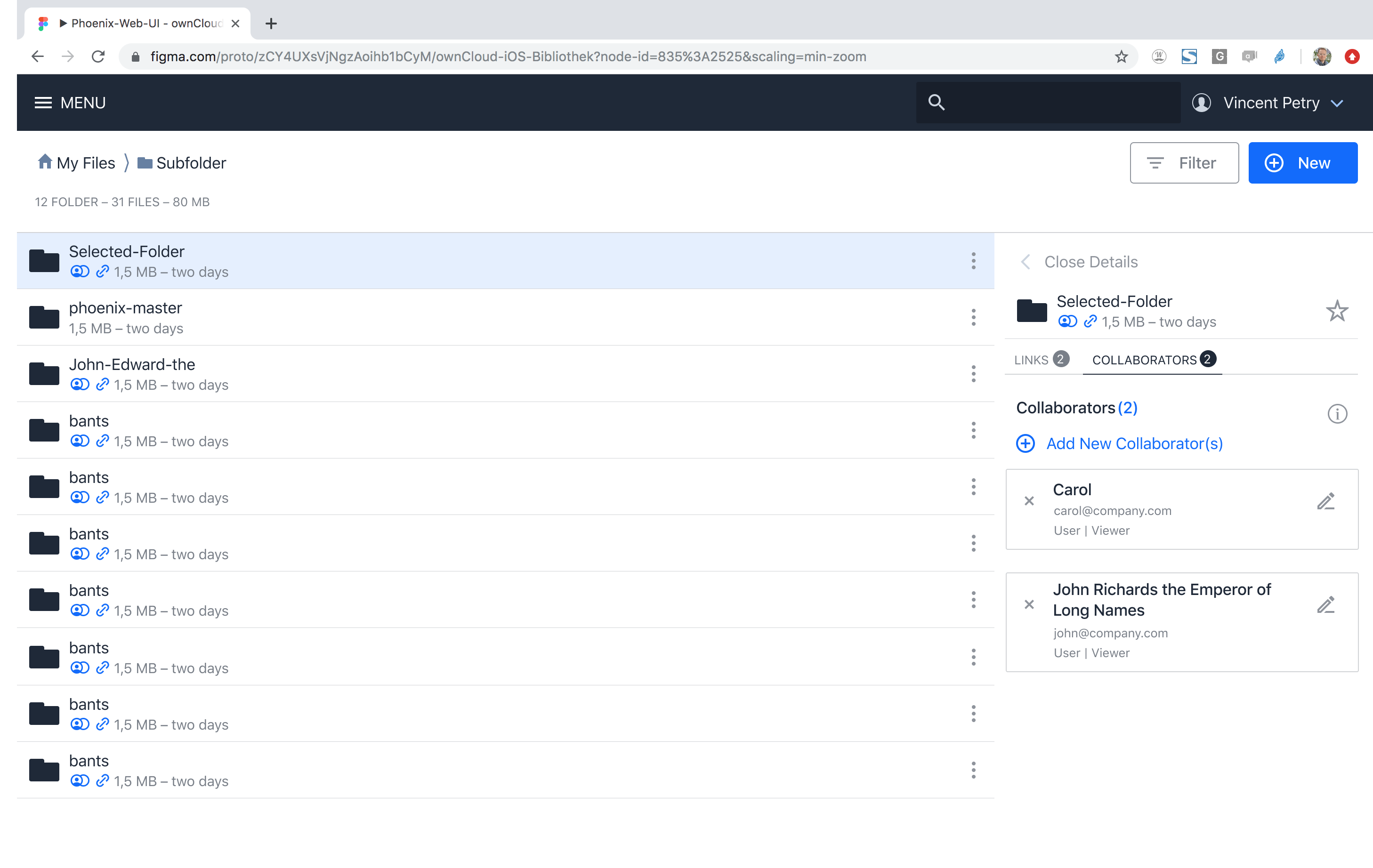Click browser forward arrow
1373x868 pixels.
click(68, 56)
